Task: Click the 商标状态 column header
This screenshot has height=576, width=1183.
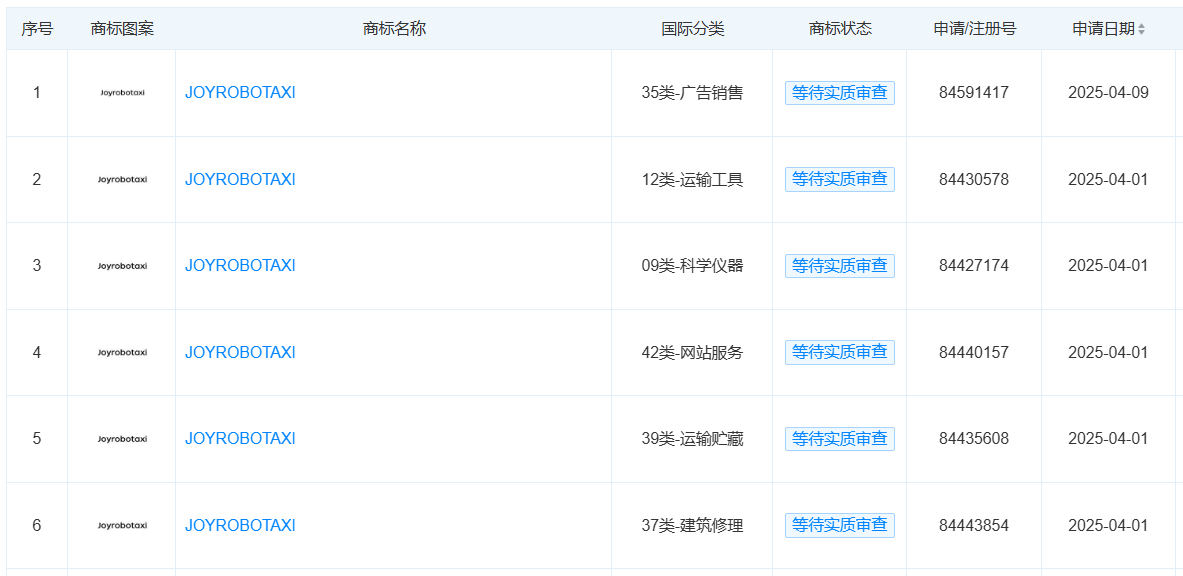Action: coord(840,29)
